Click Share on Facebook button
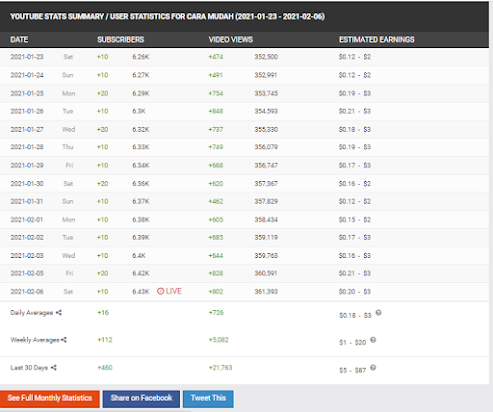The image size is (493, 412). pyautogui.click(x=141, y=399)
